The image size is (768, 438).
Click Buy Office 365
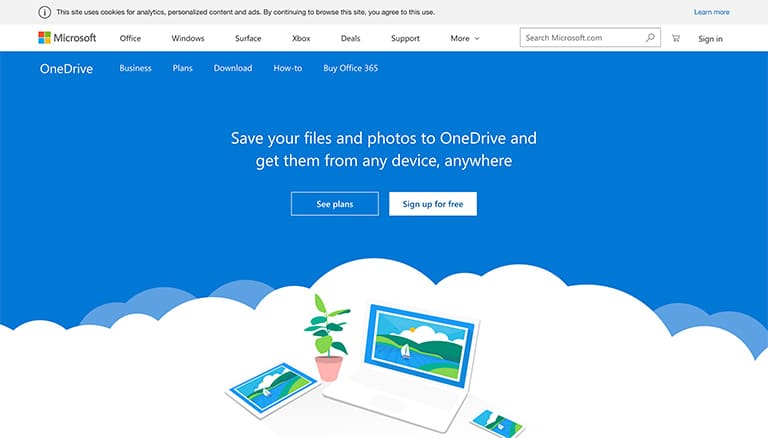351,68
